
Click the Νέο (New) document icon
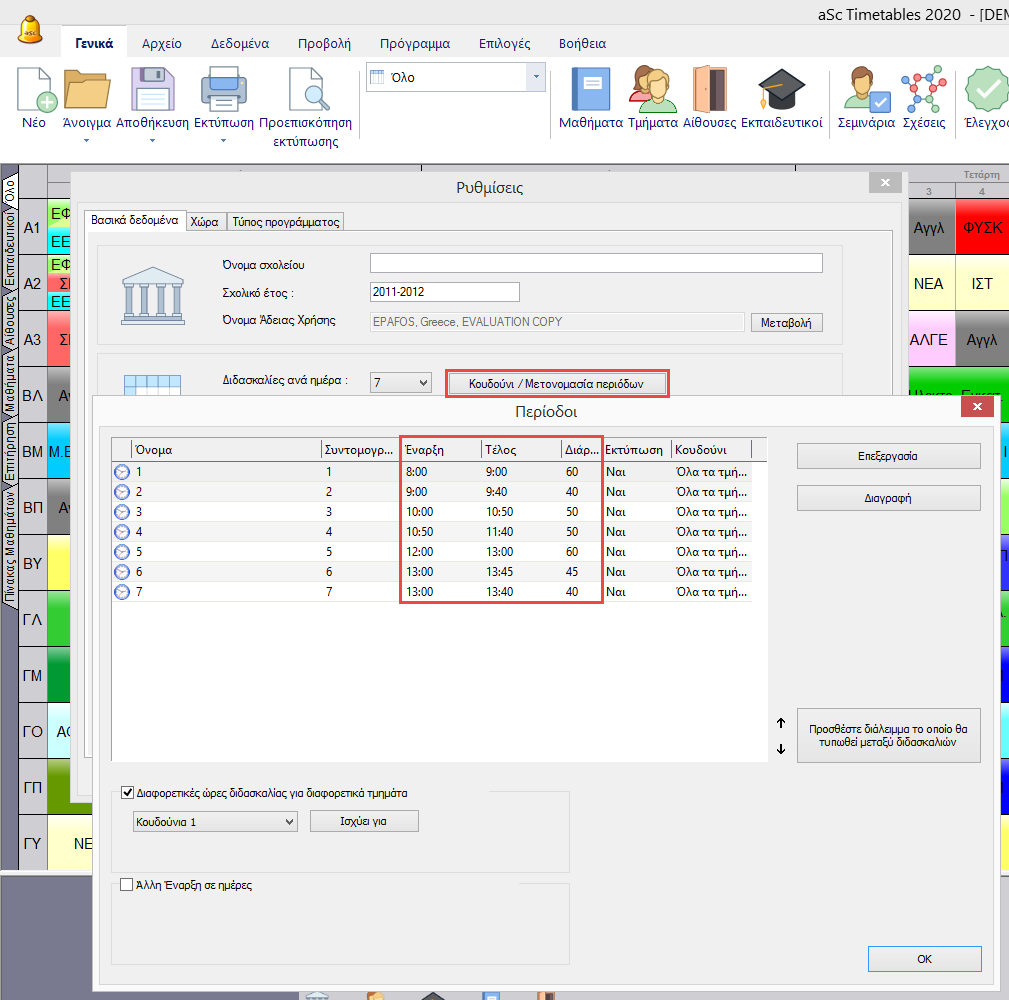(34, 90)
